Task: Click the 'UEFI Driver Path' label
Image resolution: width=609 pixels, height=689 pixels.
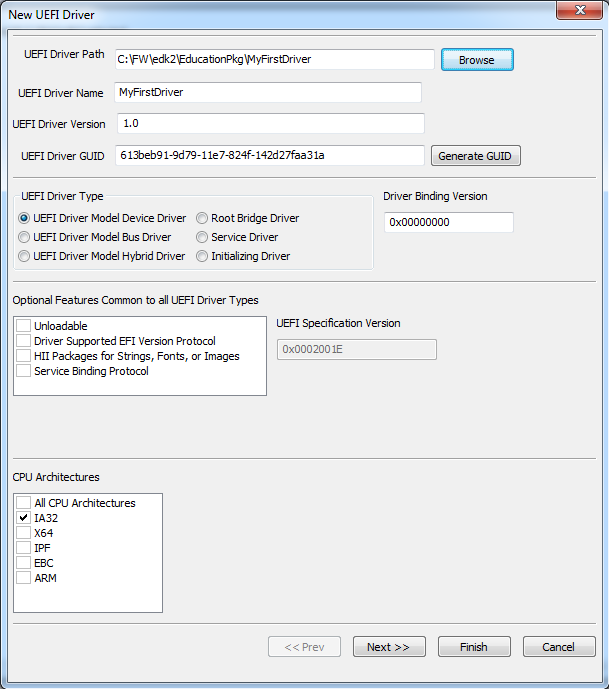Action: 64,54
